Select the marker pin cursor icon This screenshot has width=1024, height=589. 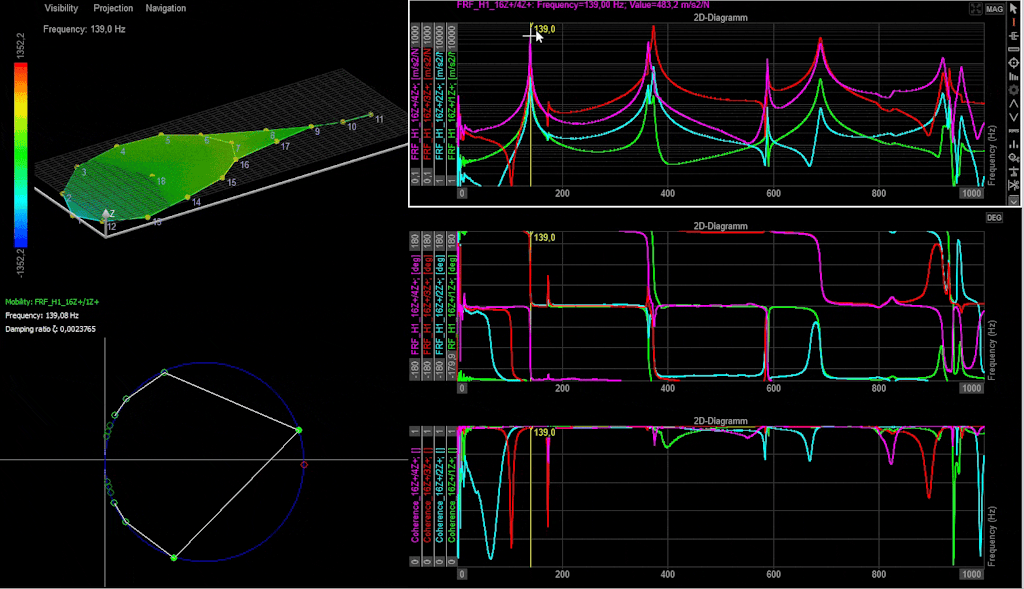pos(1014,158)
